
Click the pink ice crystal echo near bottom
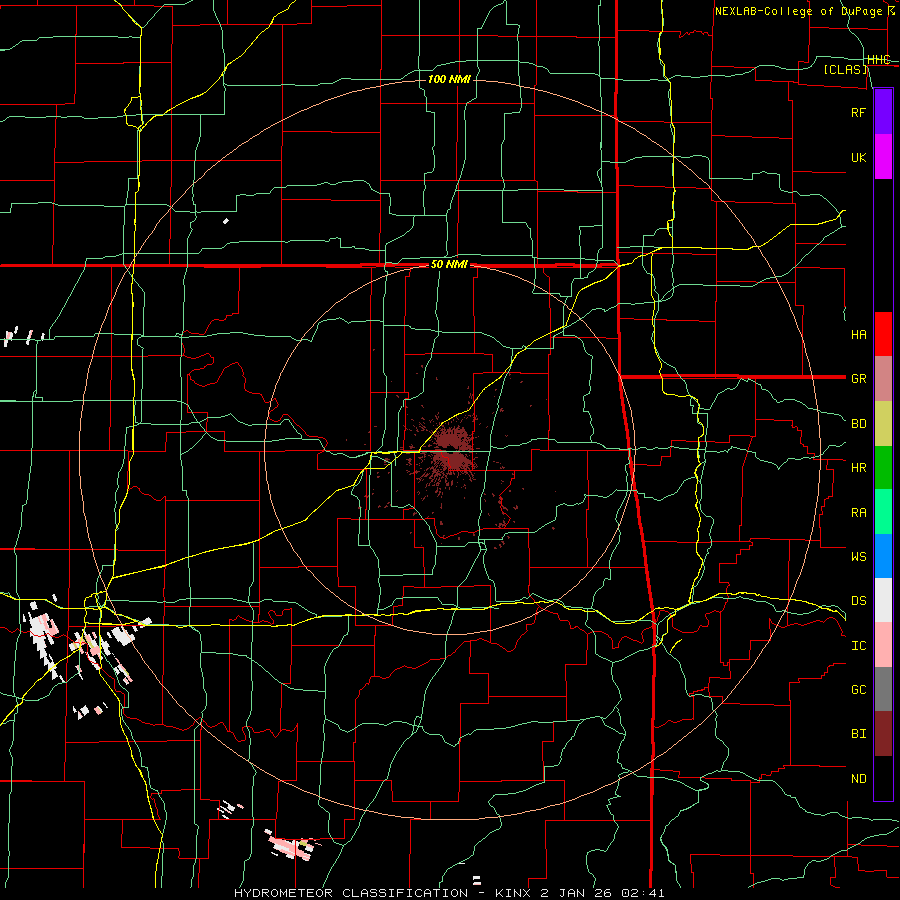point(292,846)
